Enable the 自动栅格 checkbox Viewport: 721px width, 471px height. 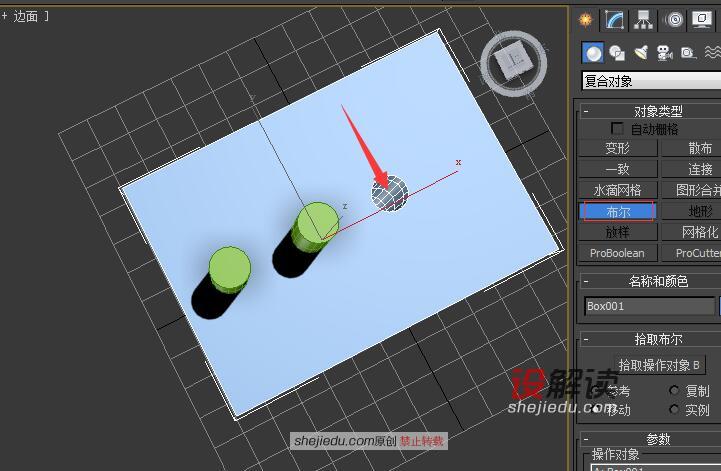pos(617,128)
